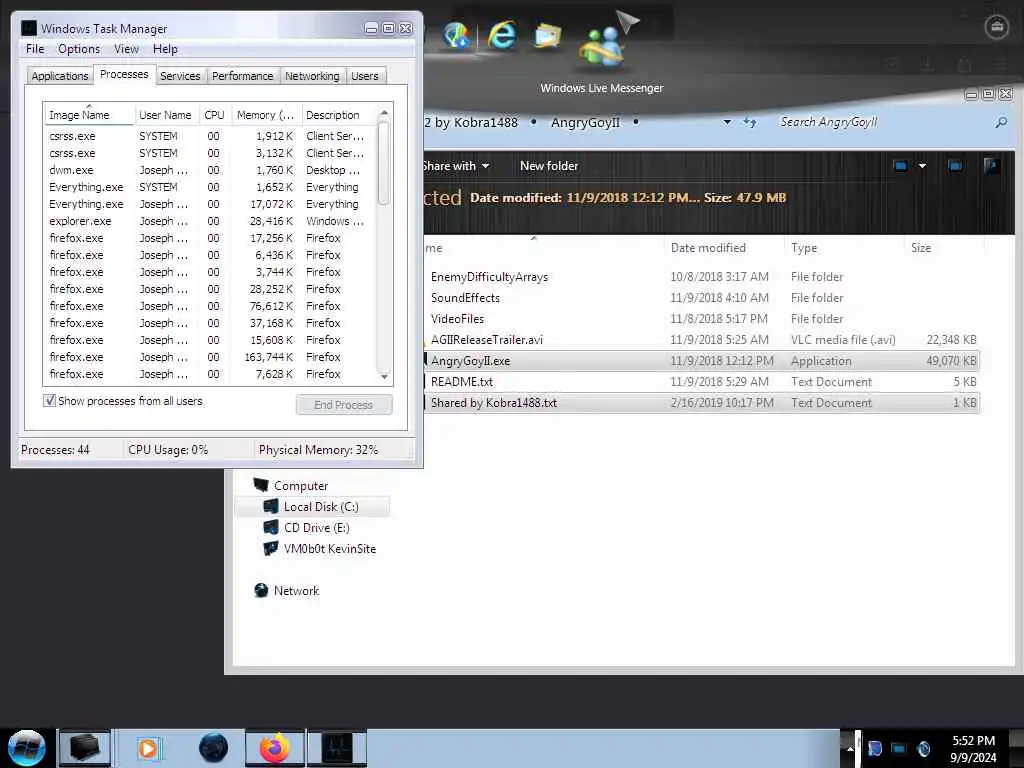The height and width of the screenshot is (768, 1024).
Task: Open the View menu in Task Manager
Action: (x=126, y=49)
